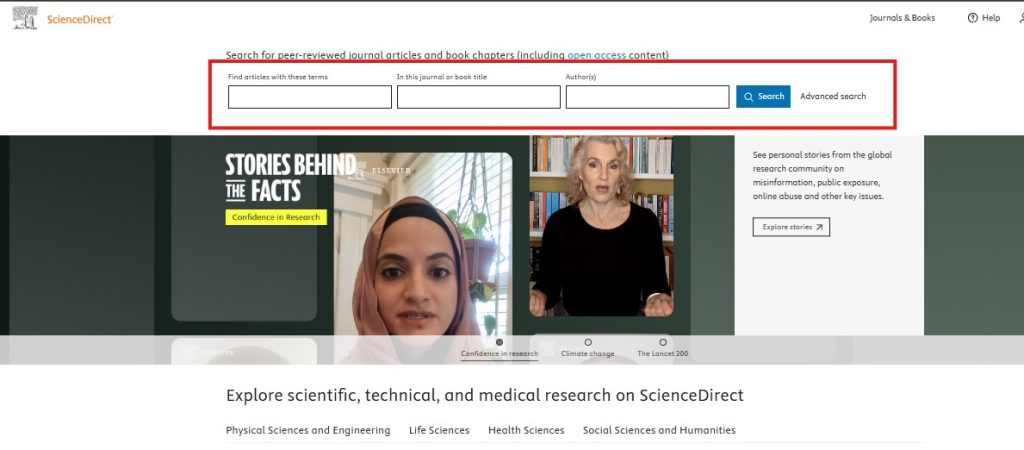Click the Elsevier tree logo icon
1024x450 pixels.
tap(25, 18)
